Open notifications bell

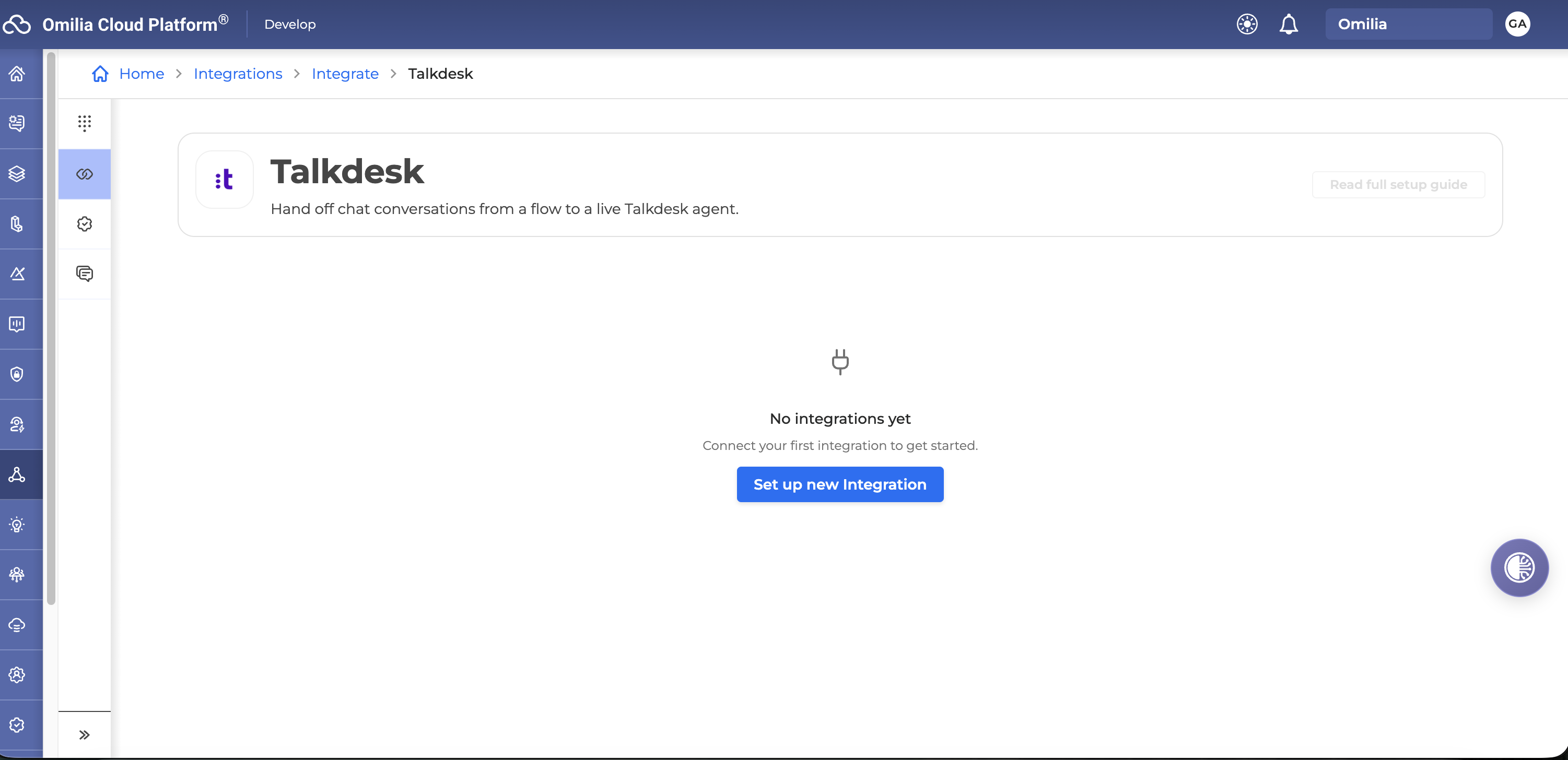1289,25
